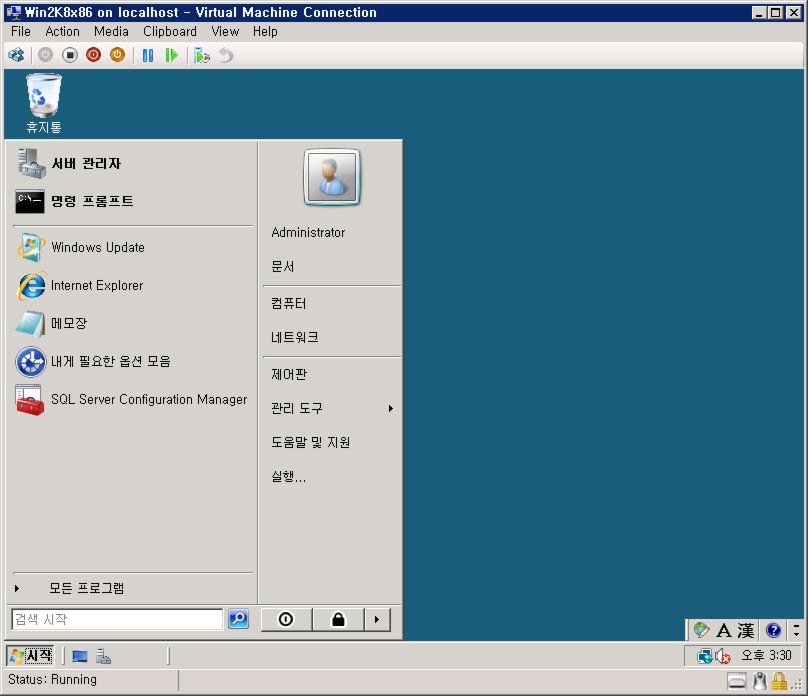The height and width of the screenshot is (696, 808).
Task: Click the language bar globe icon
Action: click(701, 630)
